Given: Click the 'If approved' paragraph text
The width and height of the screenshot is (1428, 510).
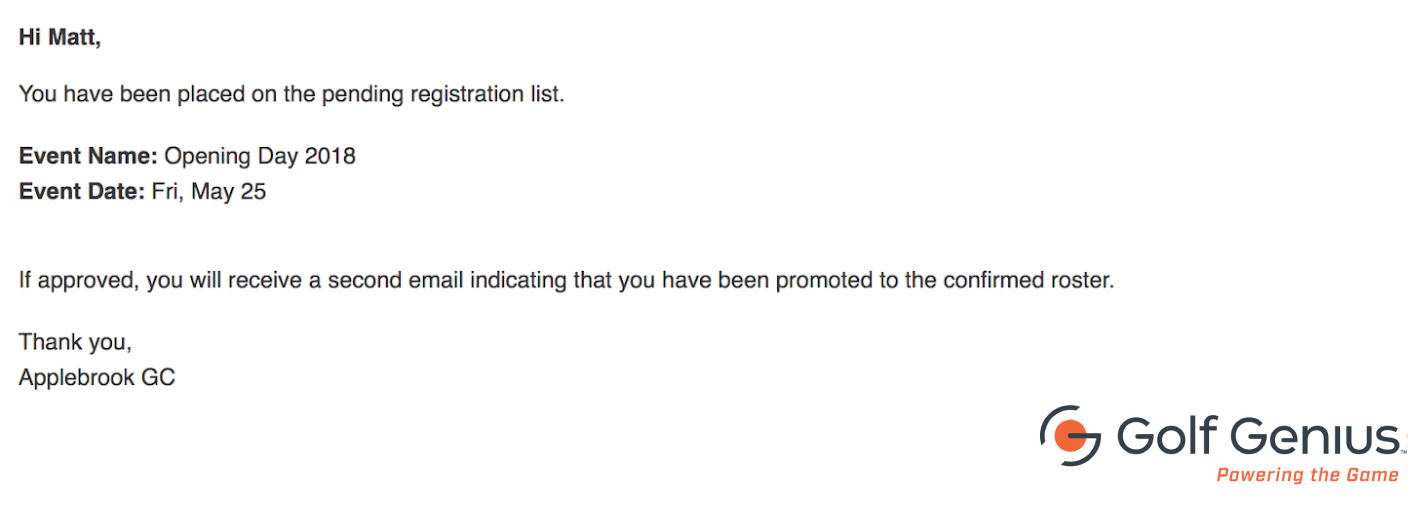Looking at the screenshot, I should point(566,281).
